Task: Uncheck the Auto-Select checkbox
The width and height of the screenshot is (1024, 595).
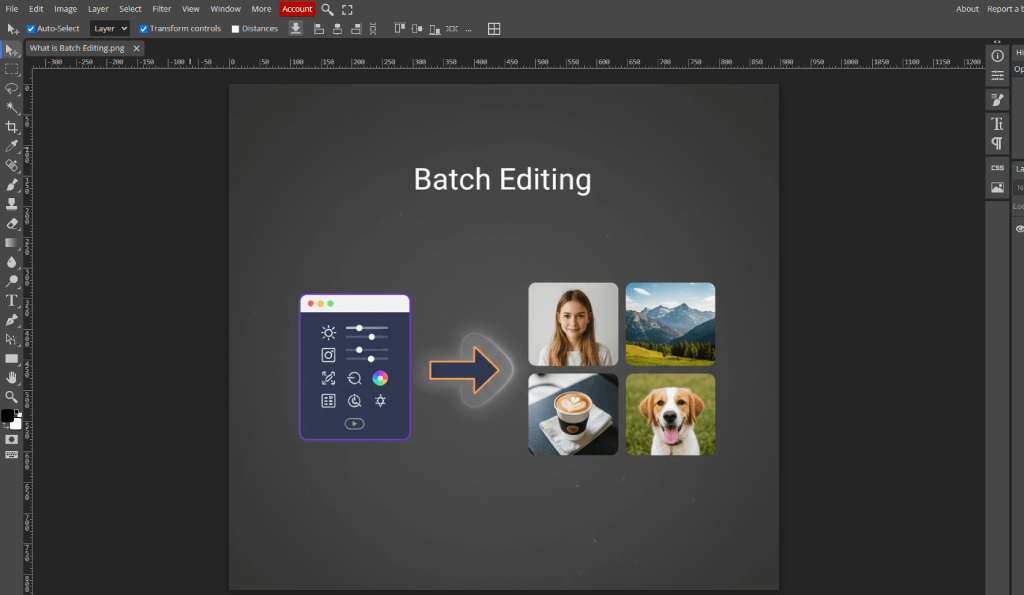Action: point(31,29)
